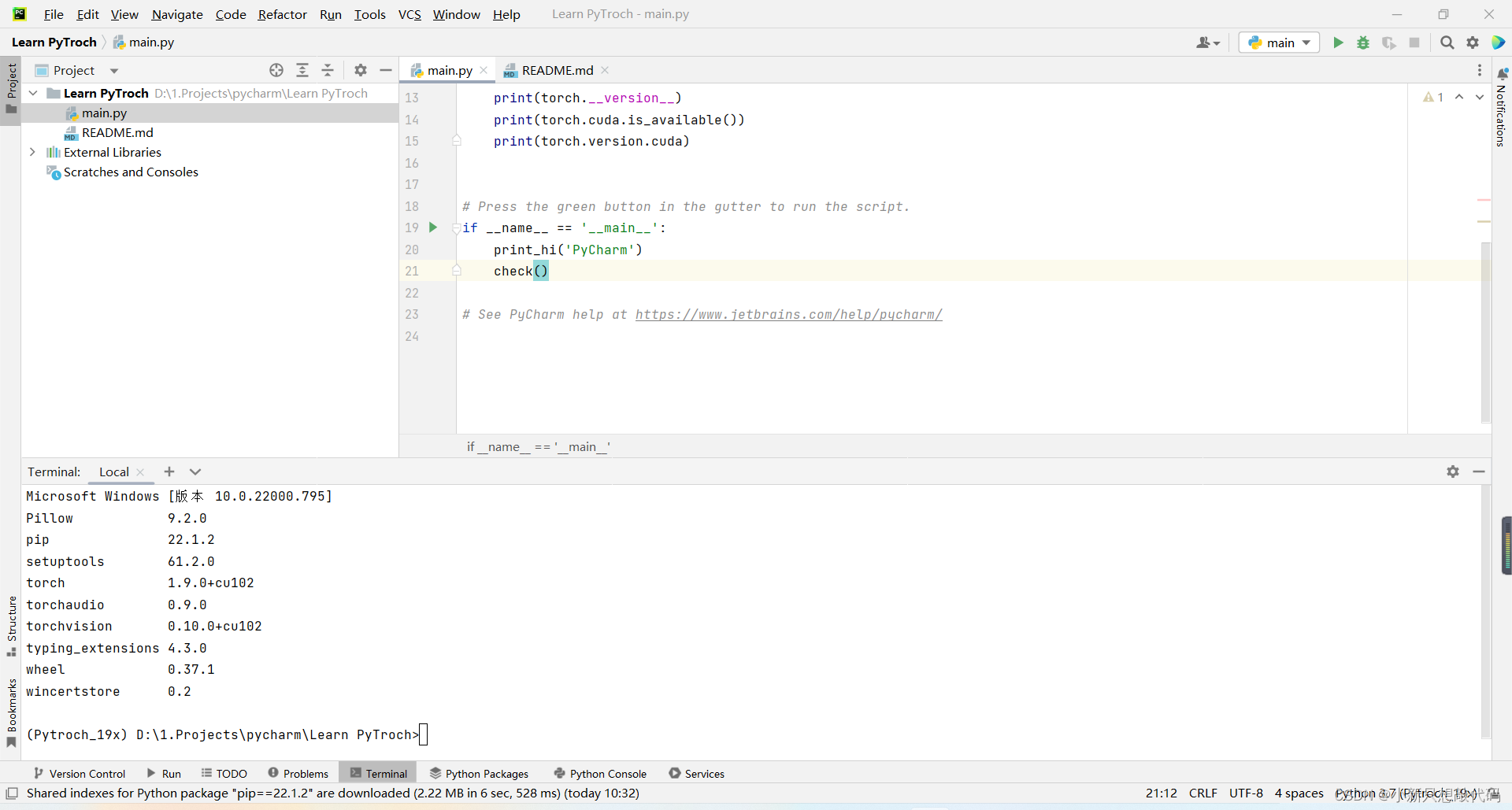Click the warning count indicator
The width and height of the screenshot is (1512, 810).
click(1433, 97)
